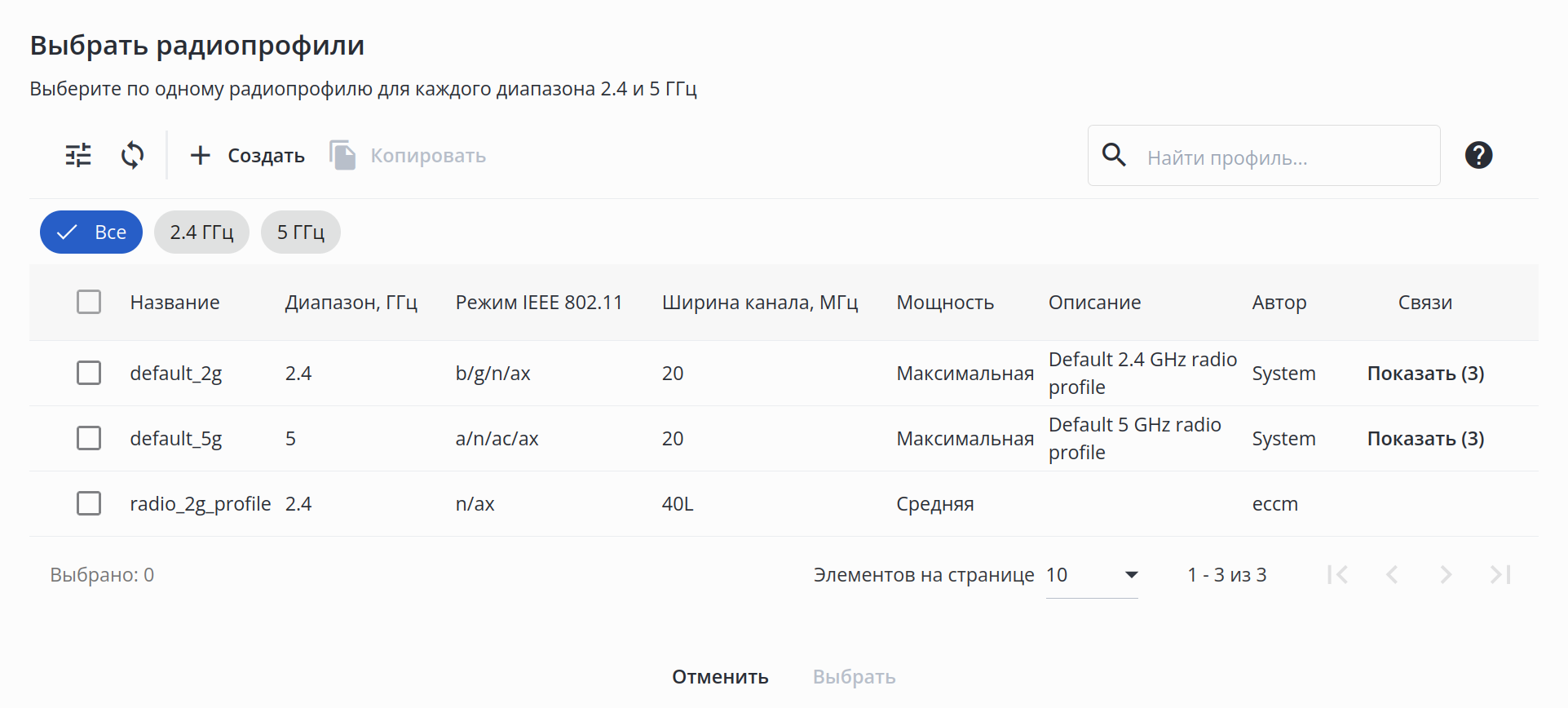
Task: Click the plus icon to create profile
Action: [201, 155]
